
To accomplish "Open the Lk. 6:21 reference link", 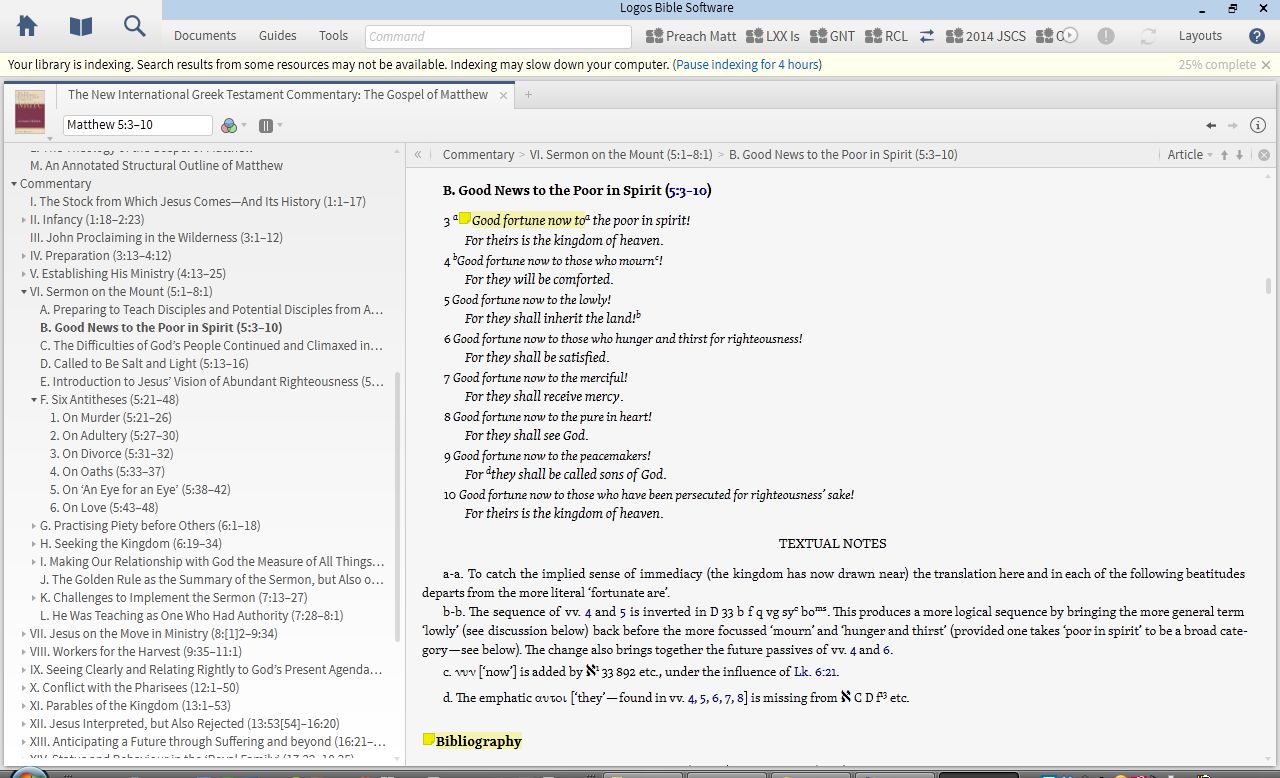I will coord(815,672).
